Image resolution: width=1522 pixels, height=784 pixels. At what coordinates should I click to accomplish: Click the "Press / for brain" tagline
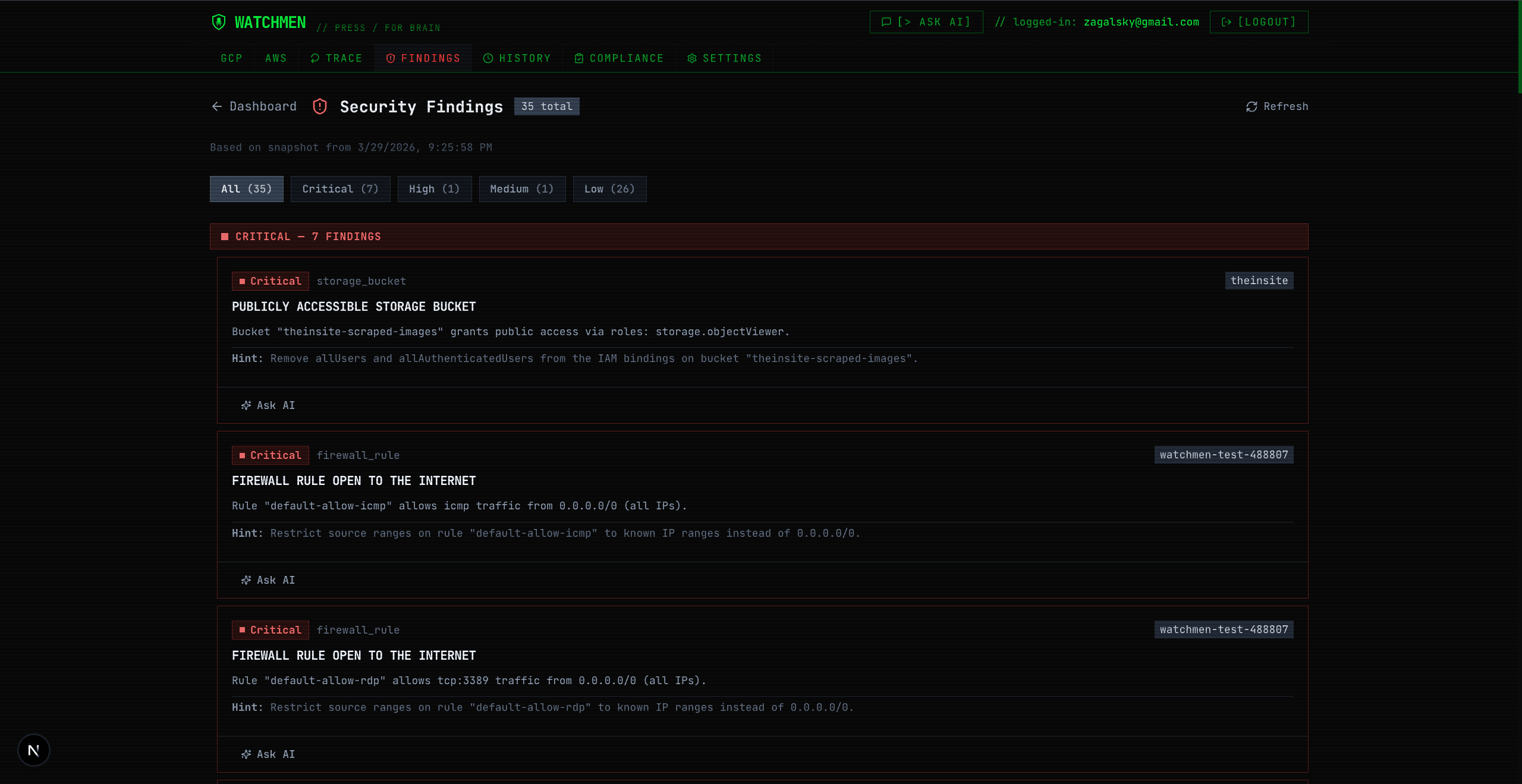pos(379,28)
